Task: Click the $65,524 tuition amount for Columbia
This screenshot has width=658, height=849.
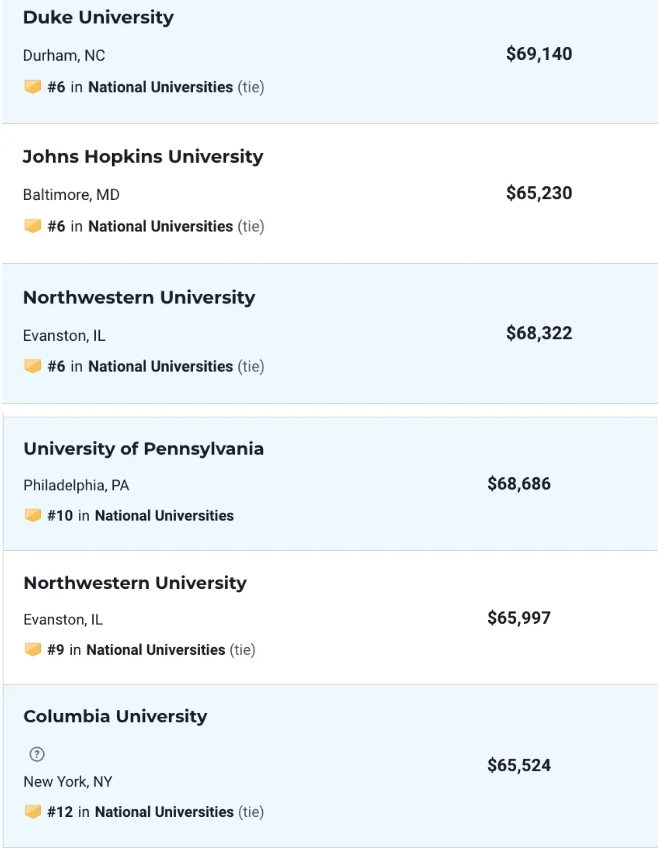Action: pos(519,766)
